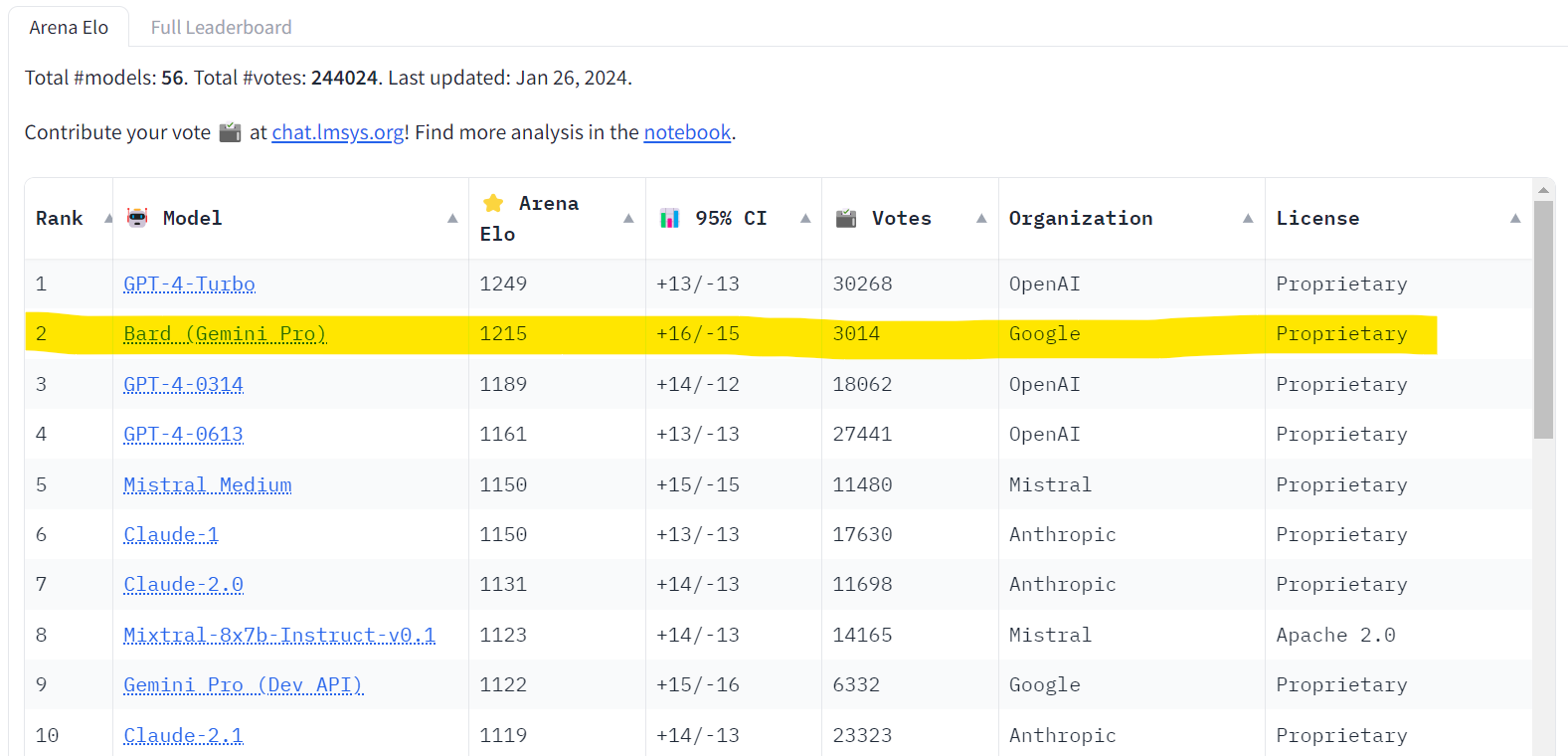Select the 14165 votes cell

tap(910, 636)
